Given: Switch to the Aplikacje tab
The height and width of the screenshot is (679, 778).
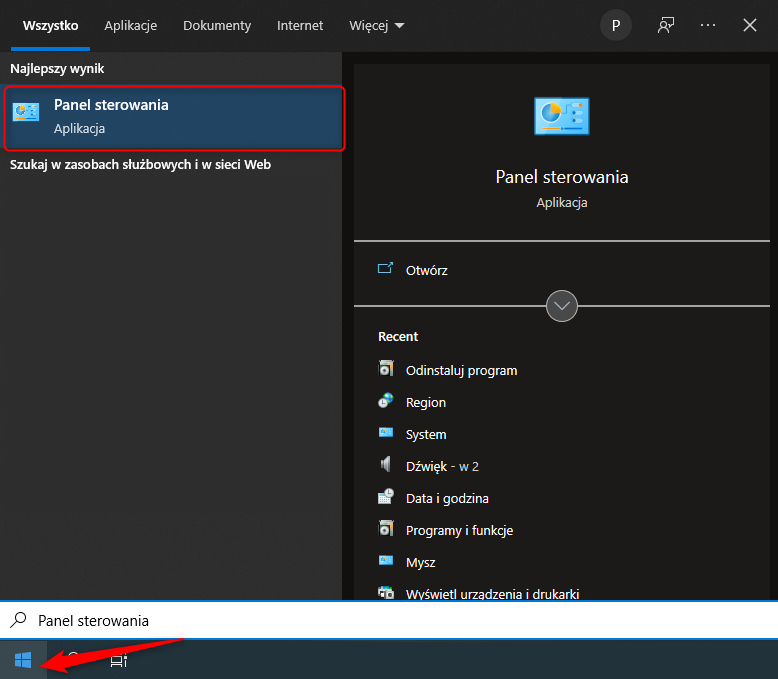Looking at the screenshot, I should [130, 26].
